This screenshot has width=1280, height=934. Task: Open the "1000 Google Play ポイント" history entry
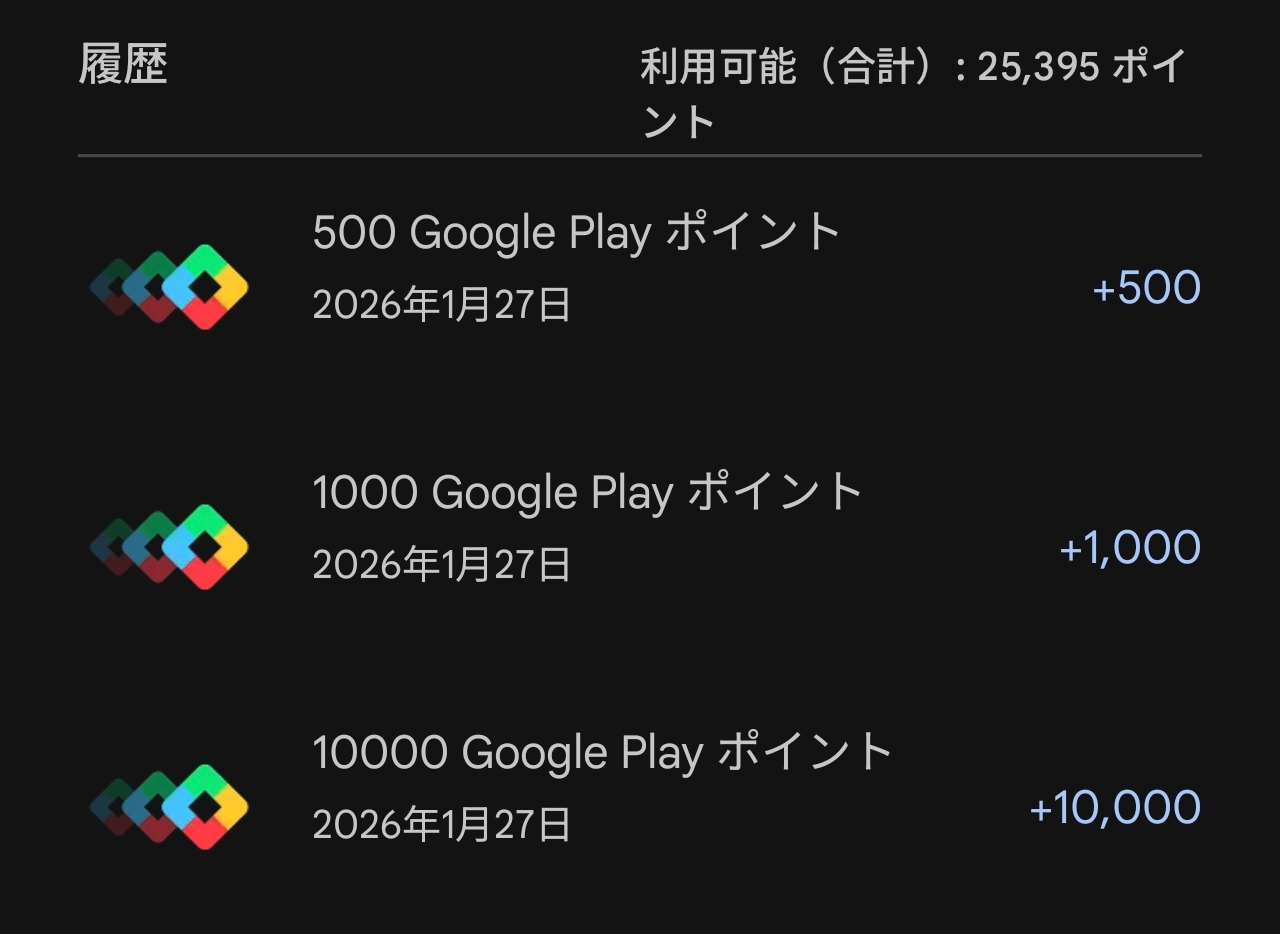tap(587, 493)
